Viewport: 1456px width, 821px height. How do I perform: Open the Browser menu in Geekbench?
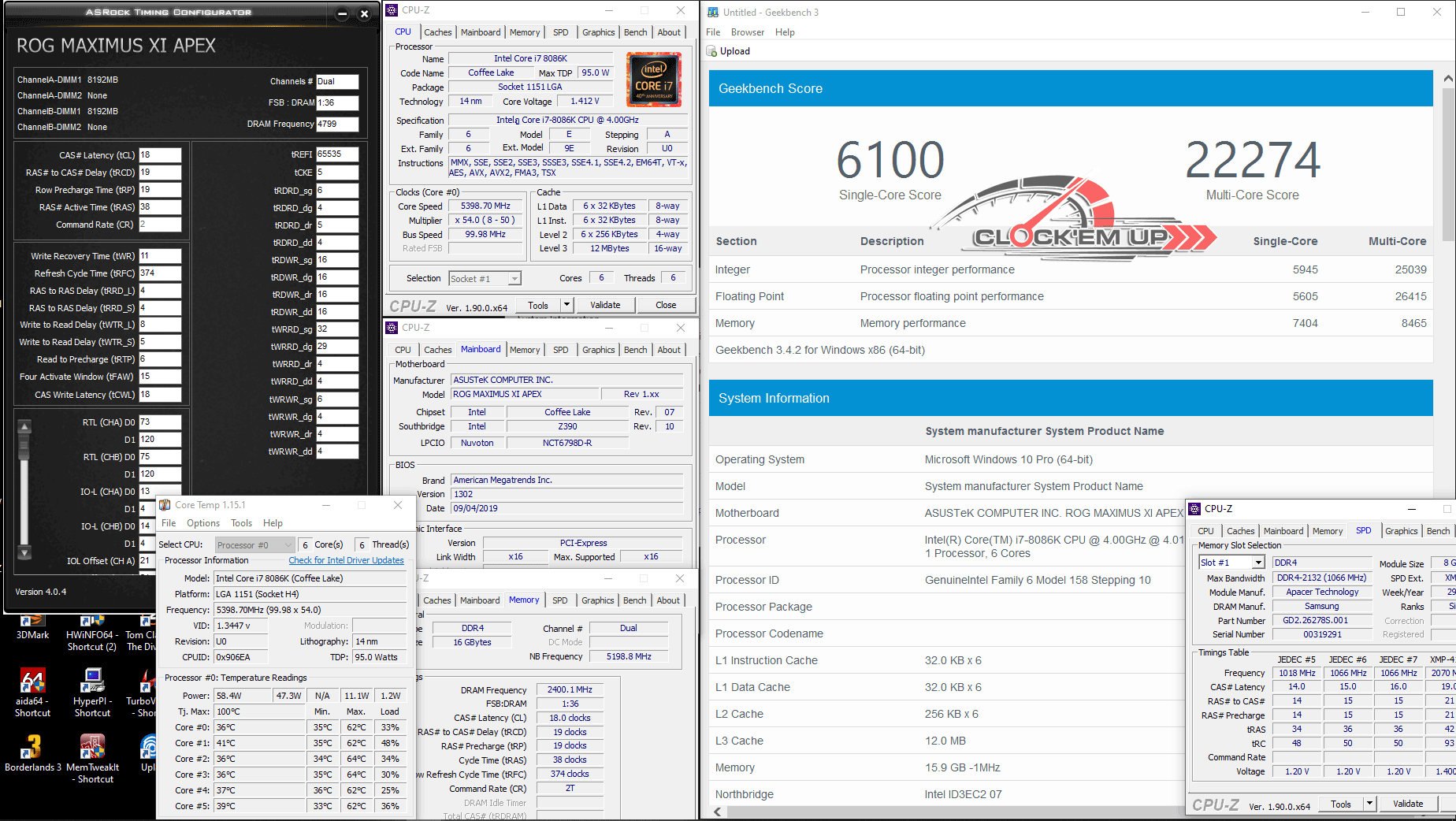(747, 32)
